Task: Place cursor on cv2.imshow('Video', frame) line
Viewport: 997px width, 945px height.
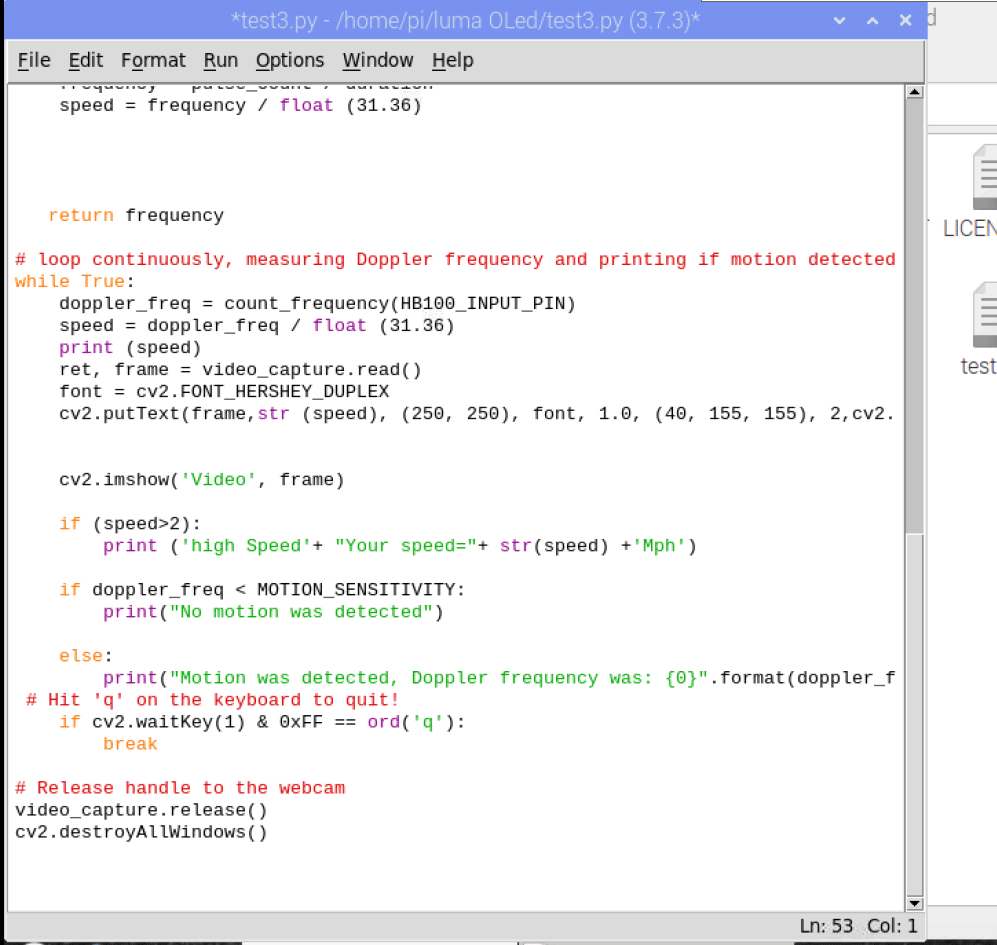Action: [201, 480]
